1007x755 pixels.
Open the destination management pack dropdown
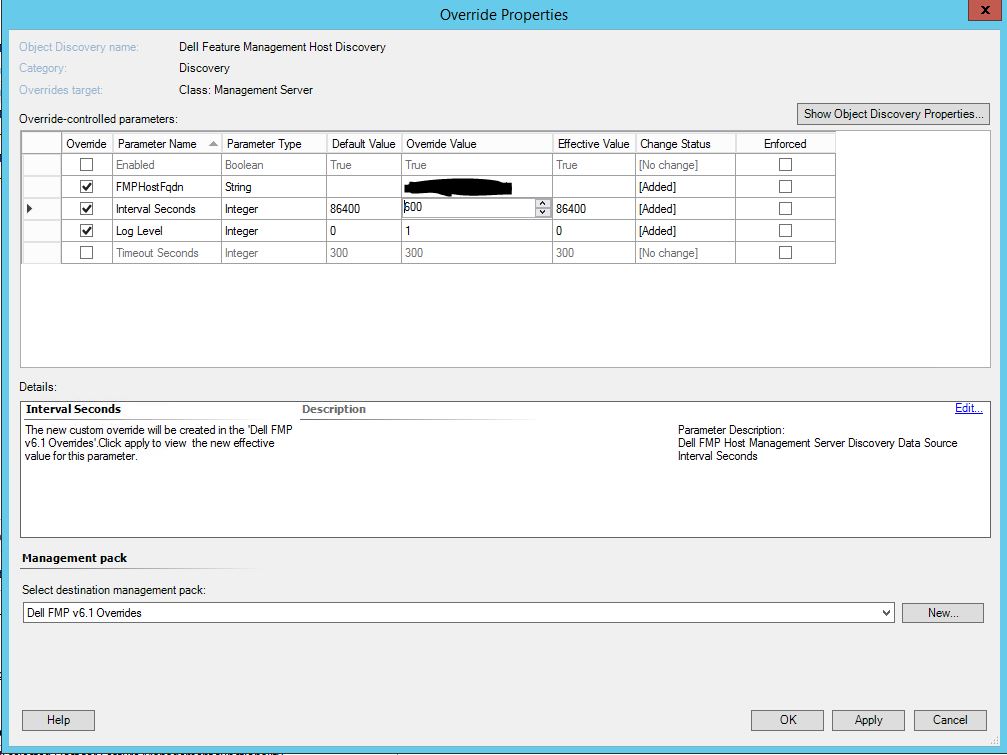(x=886, y=612)
